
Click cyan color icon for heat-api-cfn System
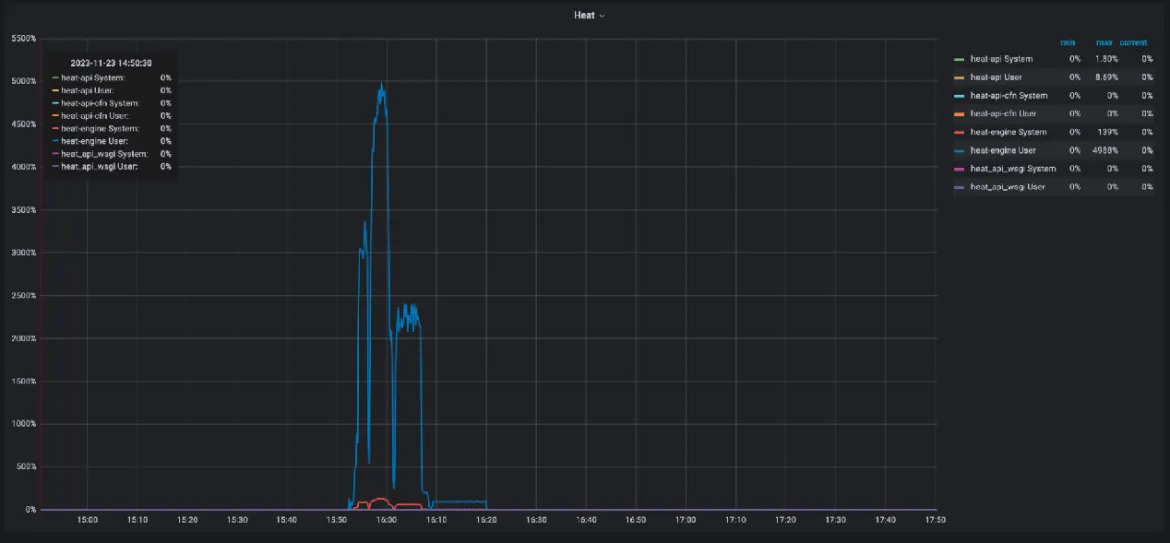(960, 96)
